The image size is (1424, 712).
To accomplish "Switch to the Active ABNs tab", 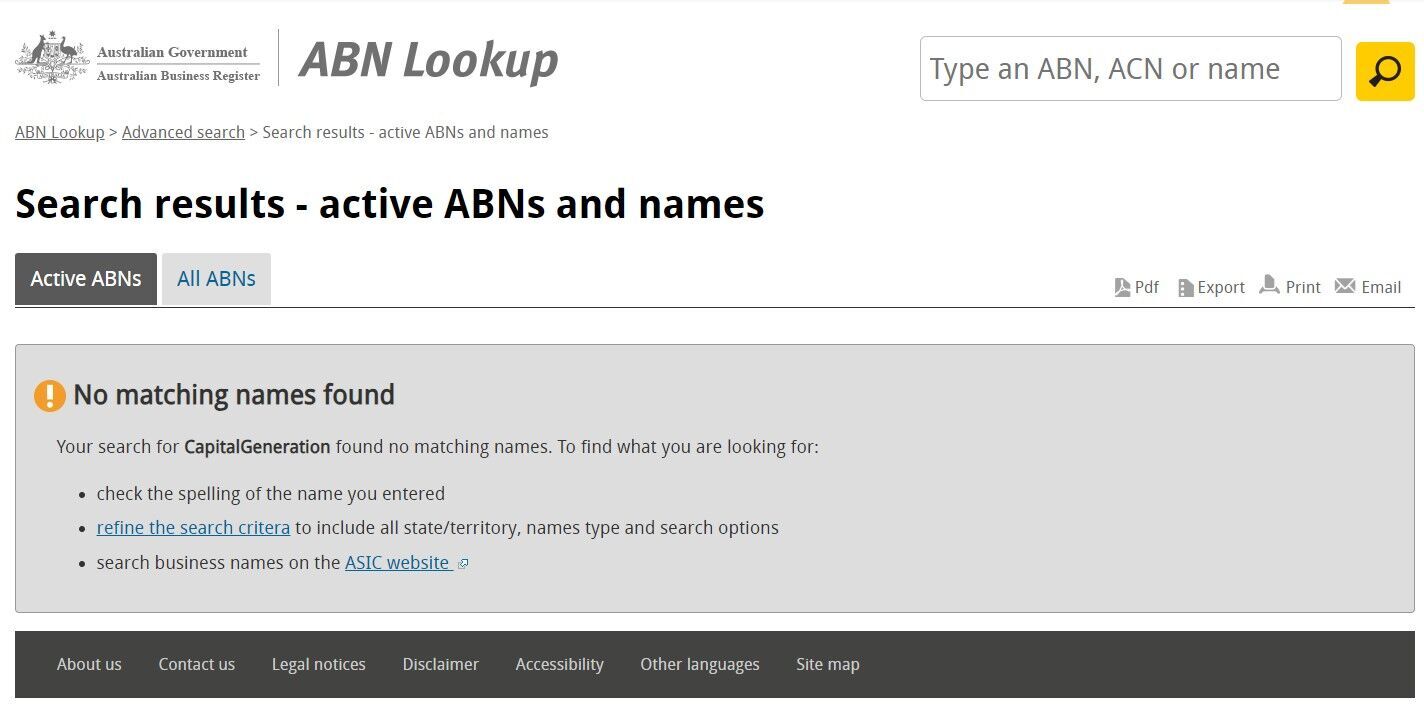I will pos(86,279).
